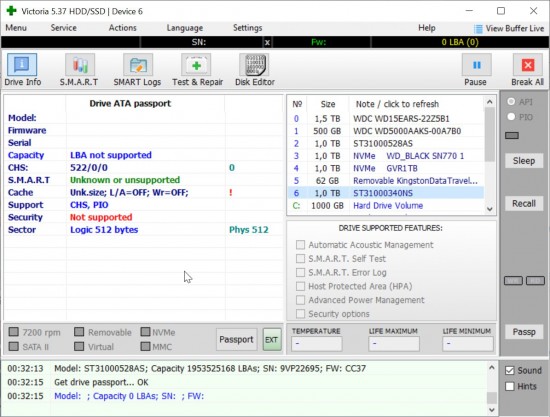This screenshot has height=417, width=550.
Task: Click the Pause icon button
Action: [x=476, y=65]
